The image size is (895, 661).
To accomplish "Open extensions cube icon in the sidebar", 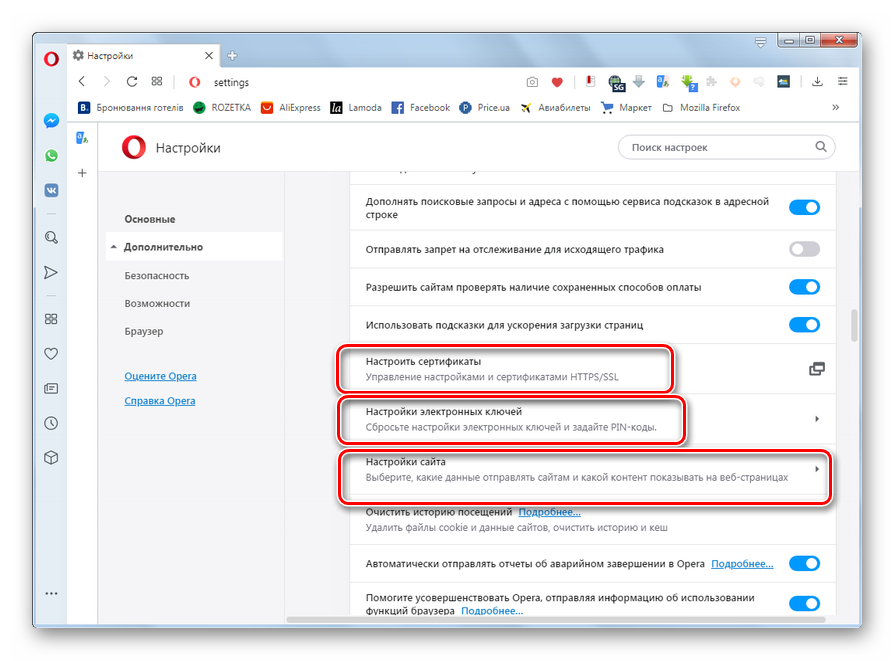I will pyautogui.click(x=51, y=458).
